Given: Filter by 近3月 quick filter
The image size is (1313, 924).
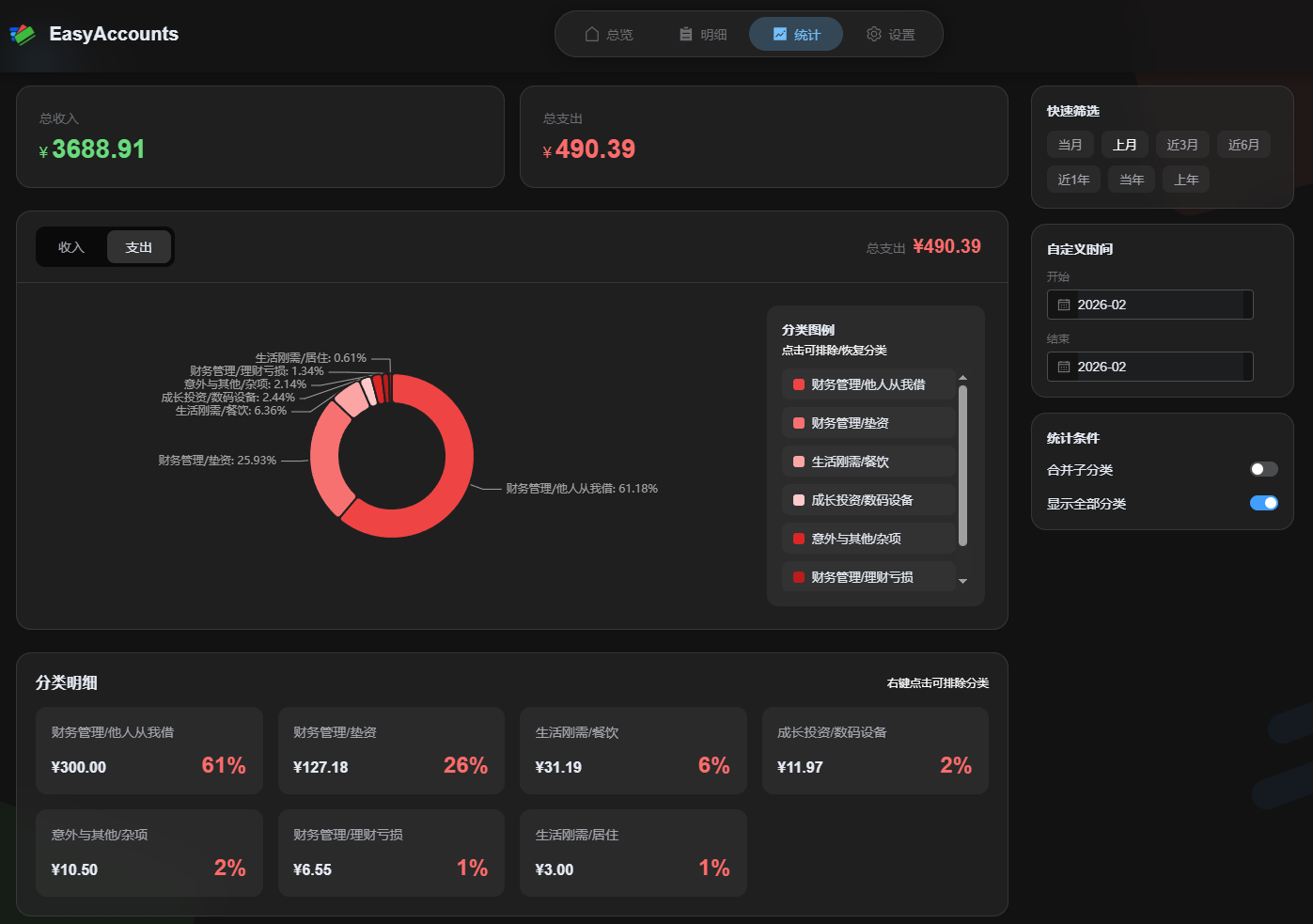Looking at the screenshot, I should (1181, 145).
